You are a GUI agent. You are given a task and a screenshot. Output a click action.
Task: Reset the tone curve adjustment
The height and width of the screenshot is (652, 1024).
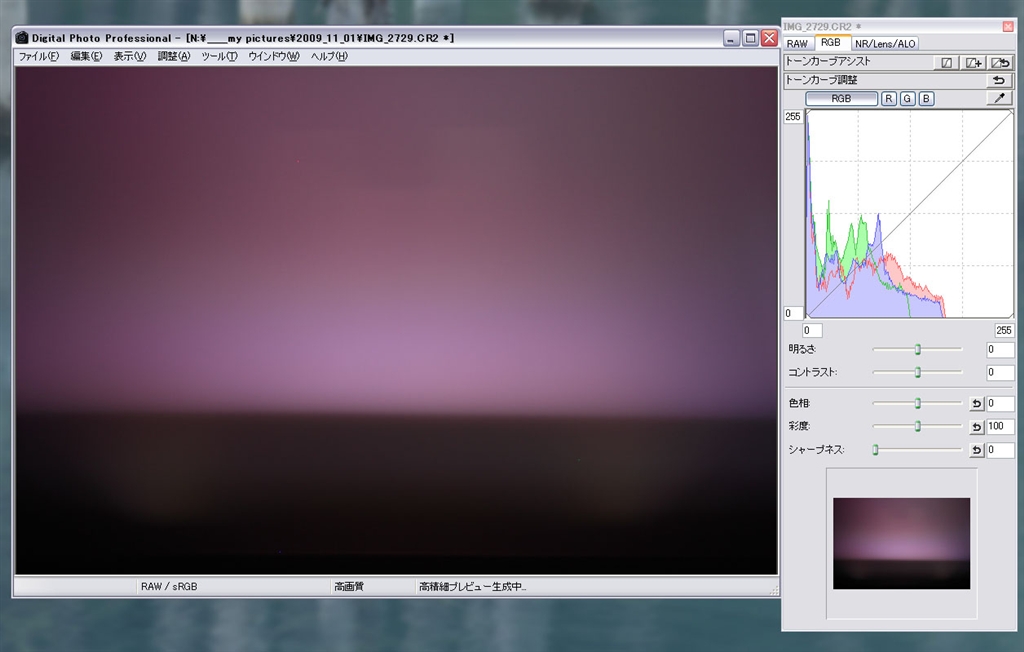pyautogui.click(x=999, y=80)
